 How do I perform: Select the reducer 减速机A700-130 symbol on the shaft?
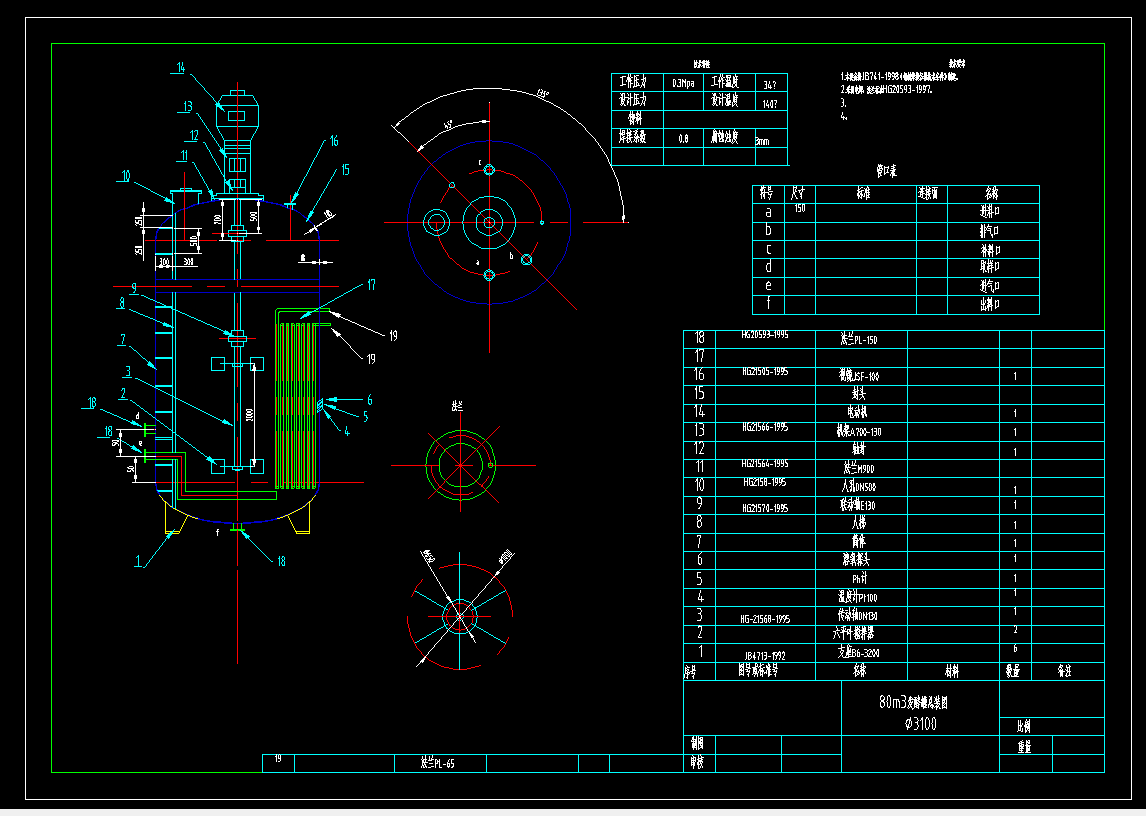tap(238, 163)
